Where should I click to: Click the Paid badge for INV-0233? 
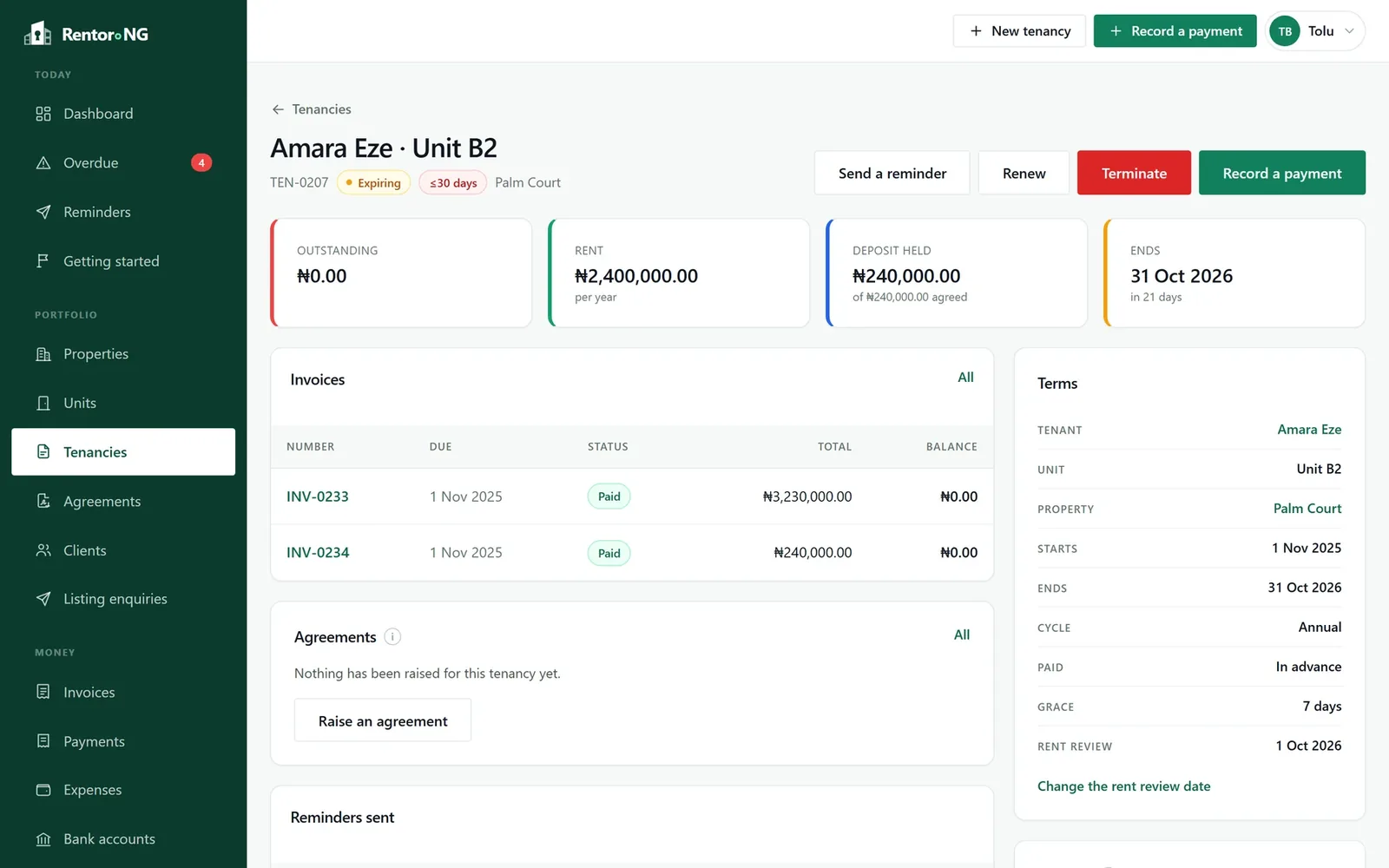point(609,496)
